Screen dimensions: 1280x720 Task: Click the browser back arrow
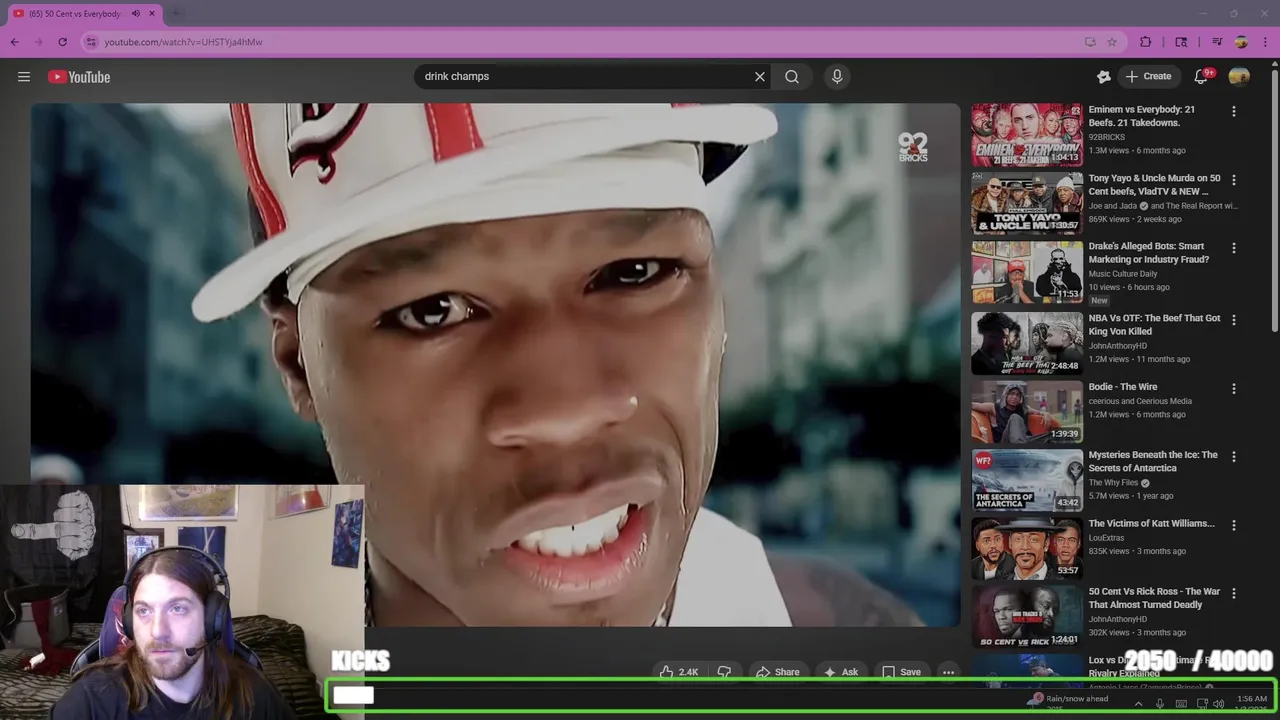tap(15, 42)
